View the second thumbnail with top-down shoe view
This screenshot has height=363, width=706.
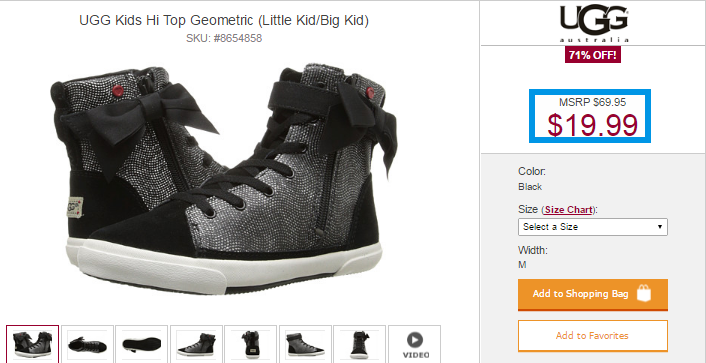click(87, 344)
